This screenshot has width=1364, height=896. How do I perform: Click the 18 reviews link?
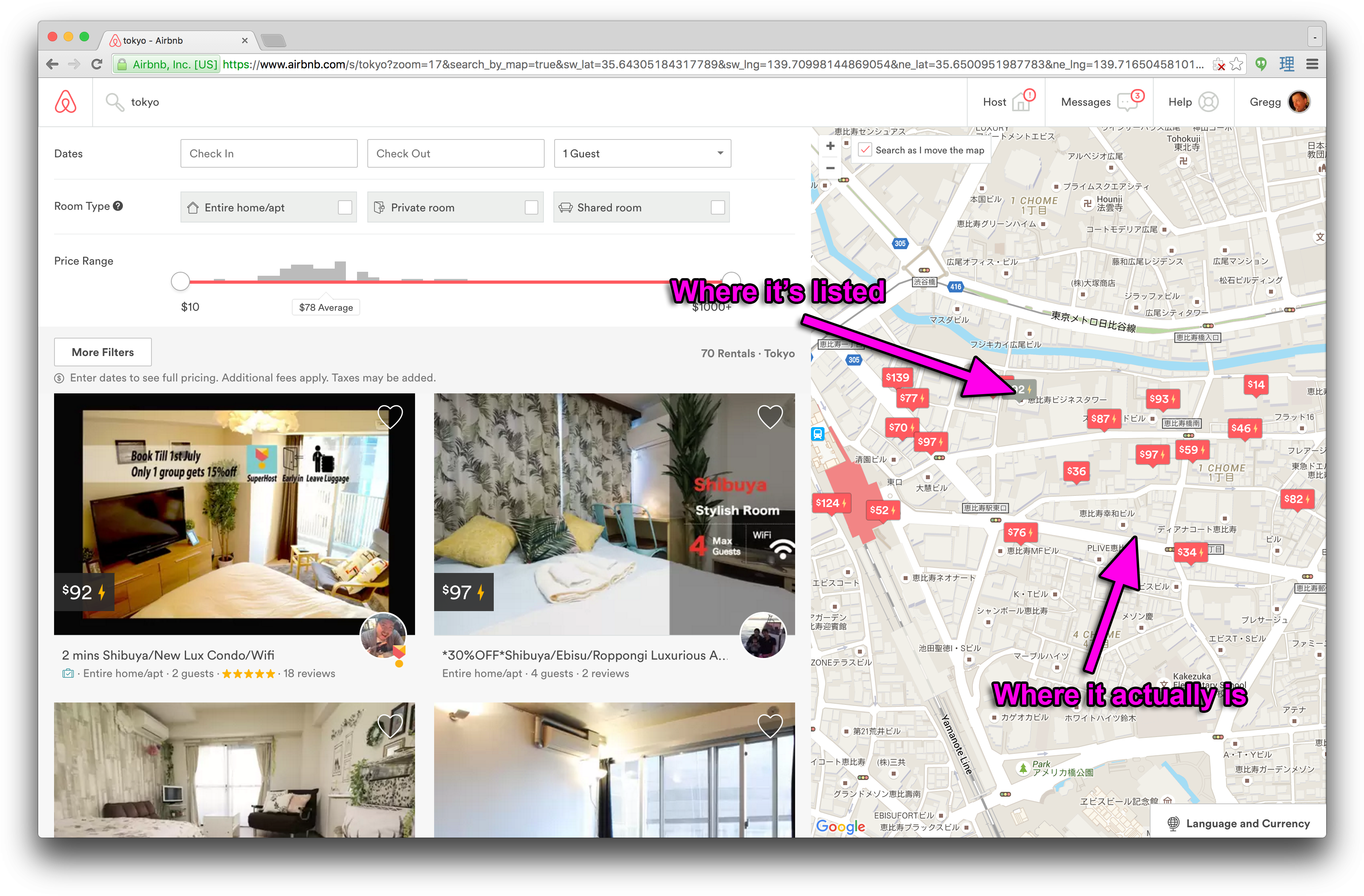(309, 673)
